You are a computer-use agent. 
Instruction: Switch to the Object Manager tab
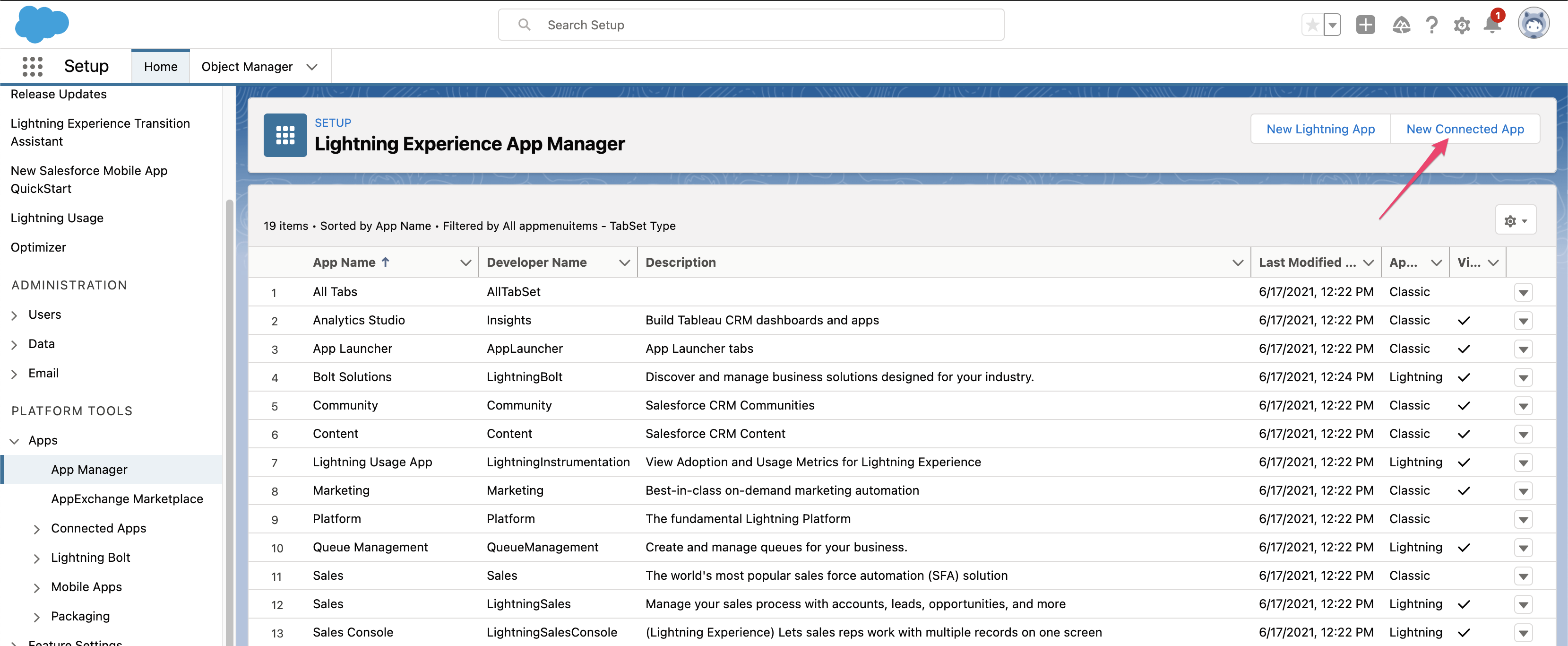point(247,66)
